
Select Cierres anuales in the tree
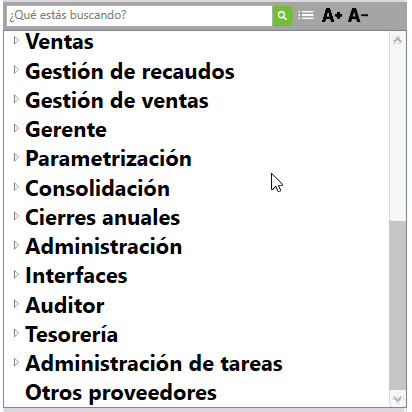103,218
